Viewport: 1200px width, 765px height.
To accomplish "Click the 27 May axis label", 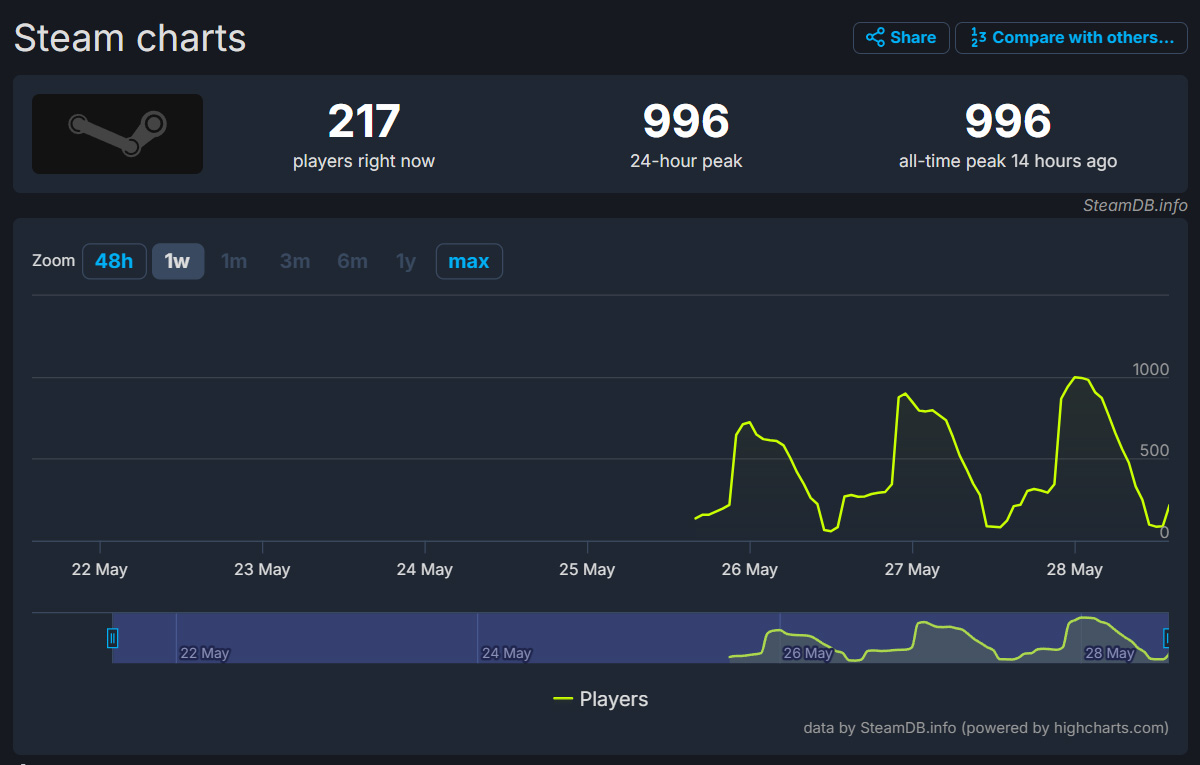I will point(911,569).
